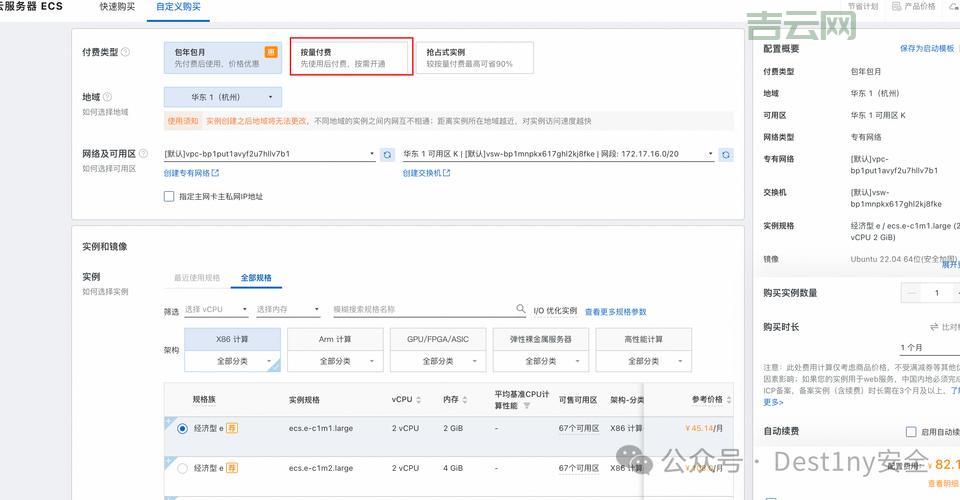Open 产品价格 in top bar
The width and height of the screenshot is (960, 500).
913,6
